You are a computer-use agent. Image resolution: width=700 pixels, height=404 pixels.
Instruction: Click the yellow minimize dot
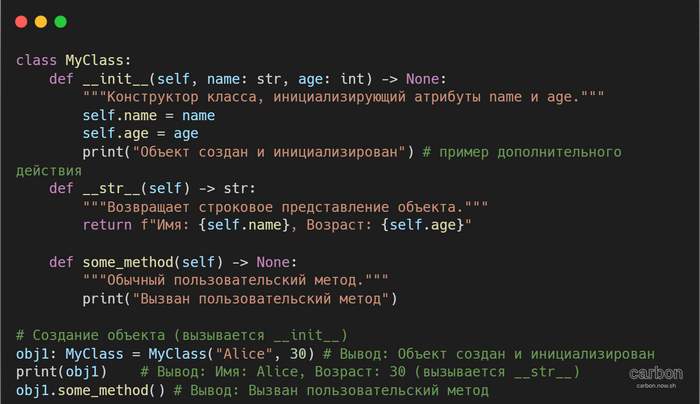pos(40,21)
